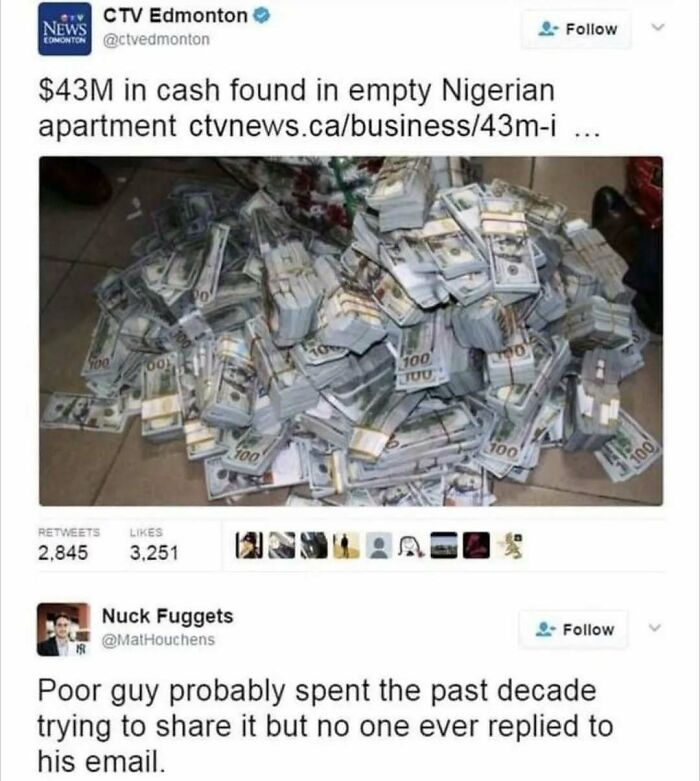View the cash pile photo
Screen dimensions: 700x781
coord(351,331)
